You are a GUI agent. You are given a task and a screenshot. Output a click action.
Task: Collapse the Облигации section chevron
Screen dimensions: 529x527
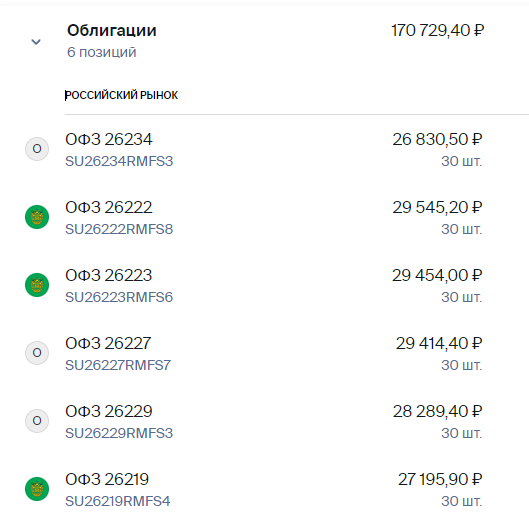pyautogui.click(x=36, y=42)
